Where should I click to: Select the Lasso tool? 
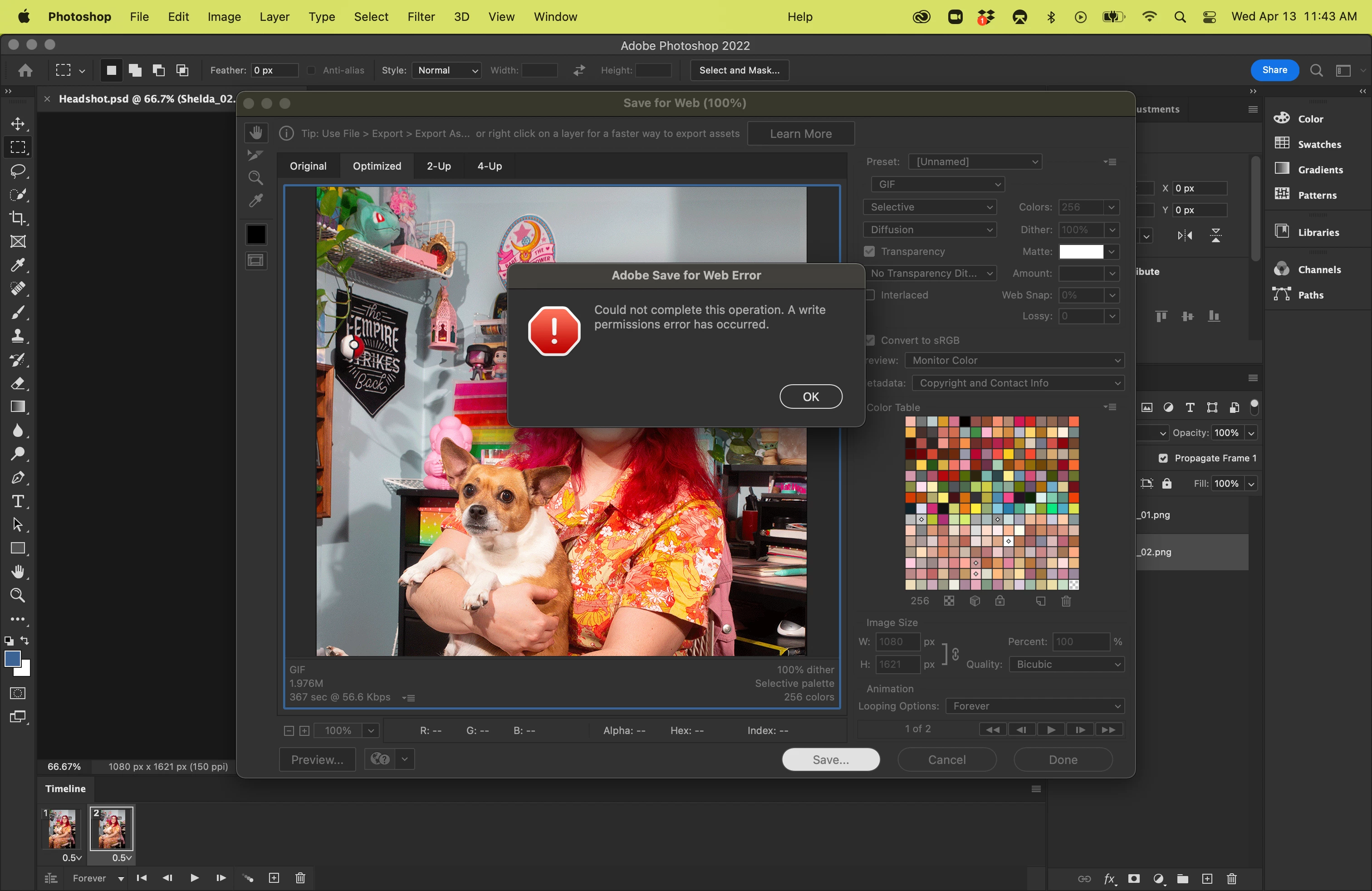[x=18, y=171]
